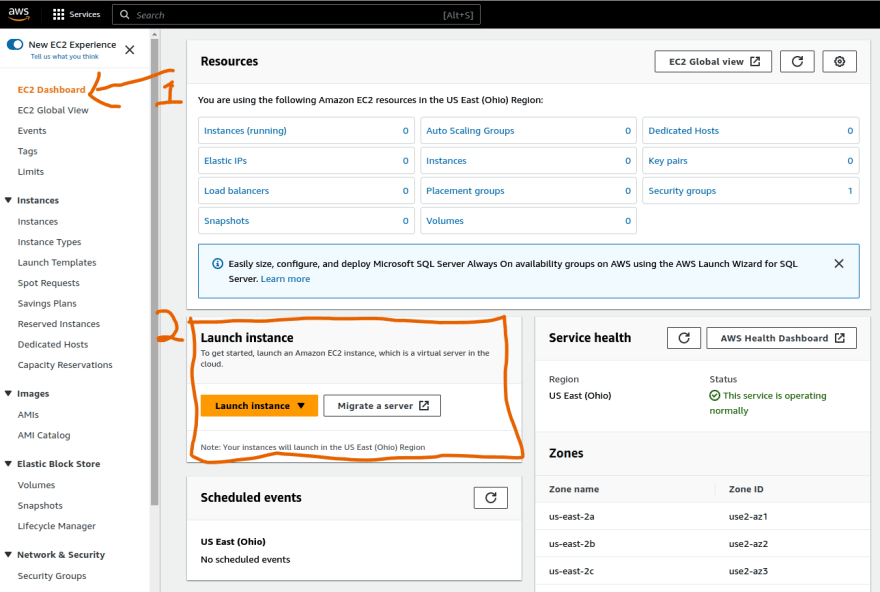Open EC2 Global view button
Screen dimensions: 880x592
pyautogui.click(x=713, y=62)
